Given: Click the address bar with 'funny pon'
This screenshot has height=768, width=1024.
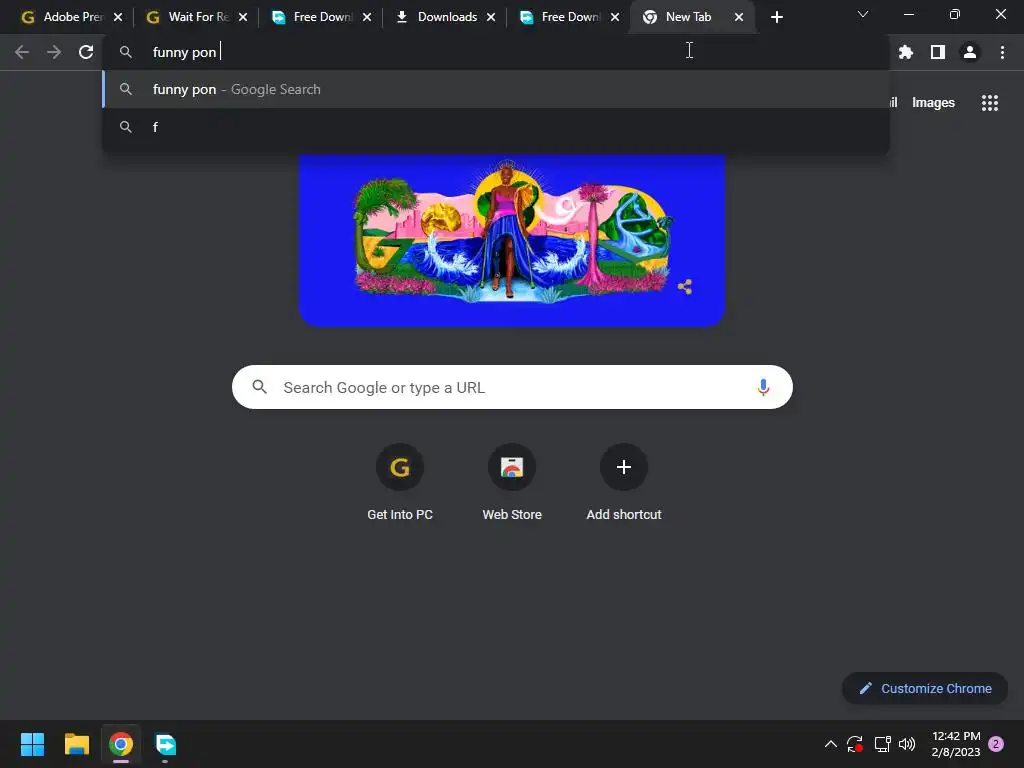Looking at the screenshot, I should point(496,52).
